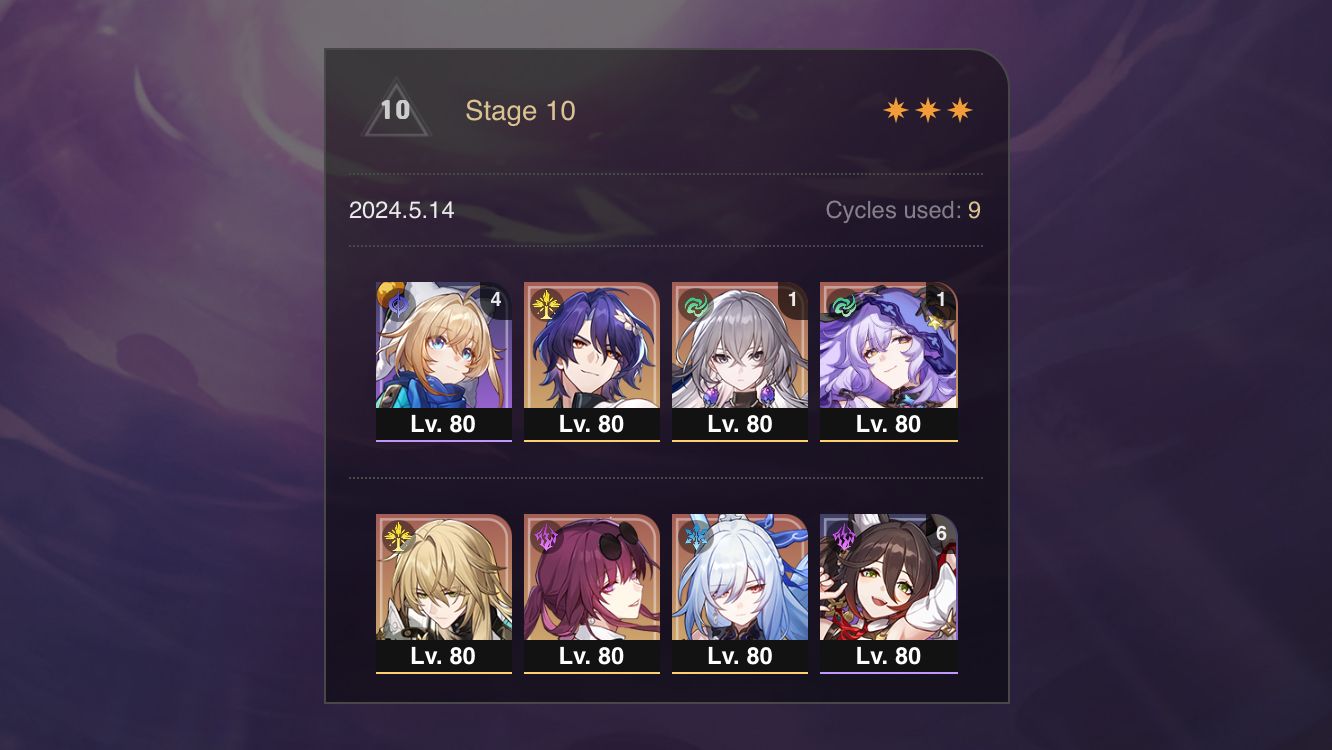Select the dark blue-haired character portrait
The width and height of the screenshot is (1332, 750).
592,361
